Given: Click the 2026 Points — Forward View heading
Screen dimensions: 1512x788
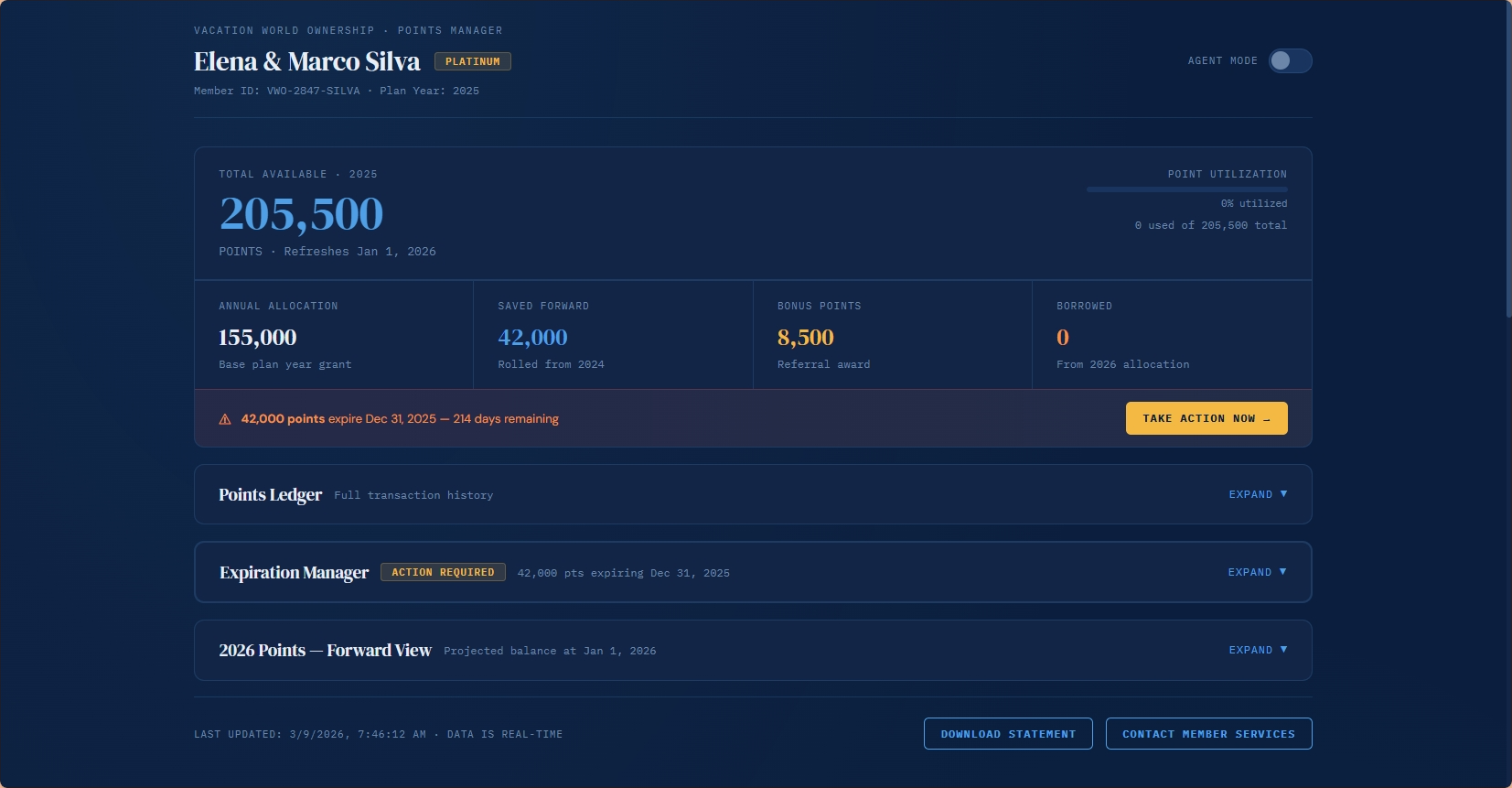Looking at the screenshot, I should click(325, 650).
